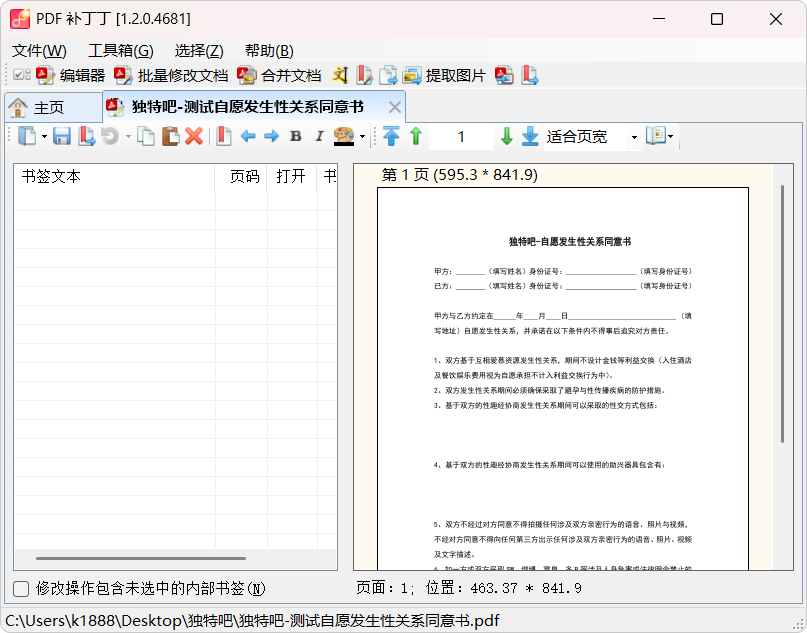This screenshot has height=633, width=807.
Task: Click the file path in the status bar
Action: pyautogui.click(x=252, y=620)
